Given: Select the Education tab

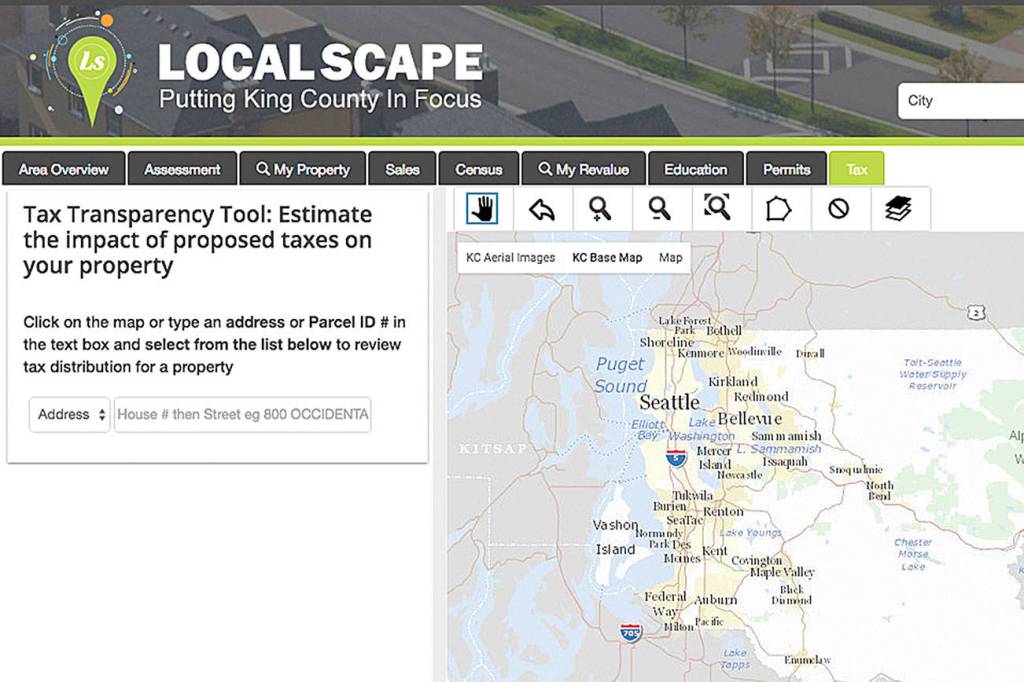Looking at the screenshot, I should coord(696,169).
